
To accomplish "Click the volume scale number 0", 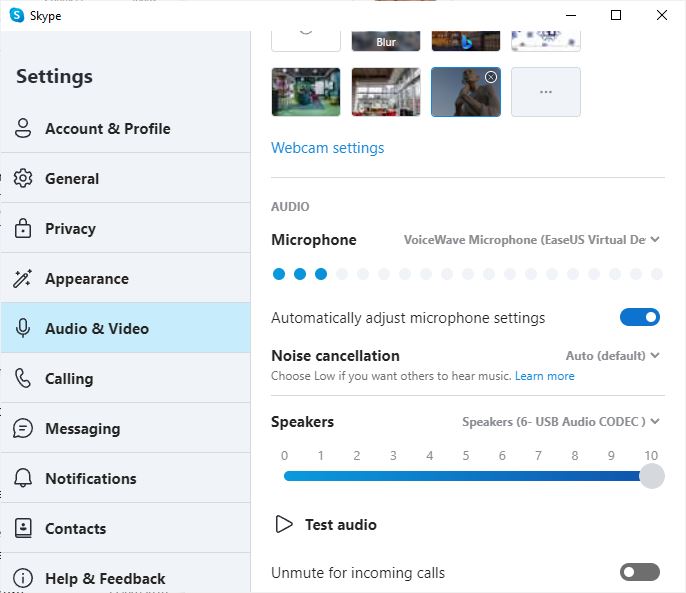I will (284, 456).
